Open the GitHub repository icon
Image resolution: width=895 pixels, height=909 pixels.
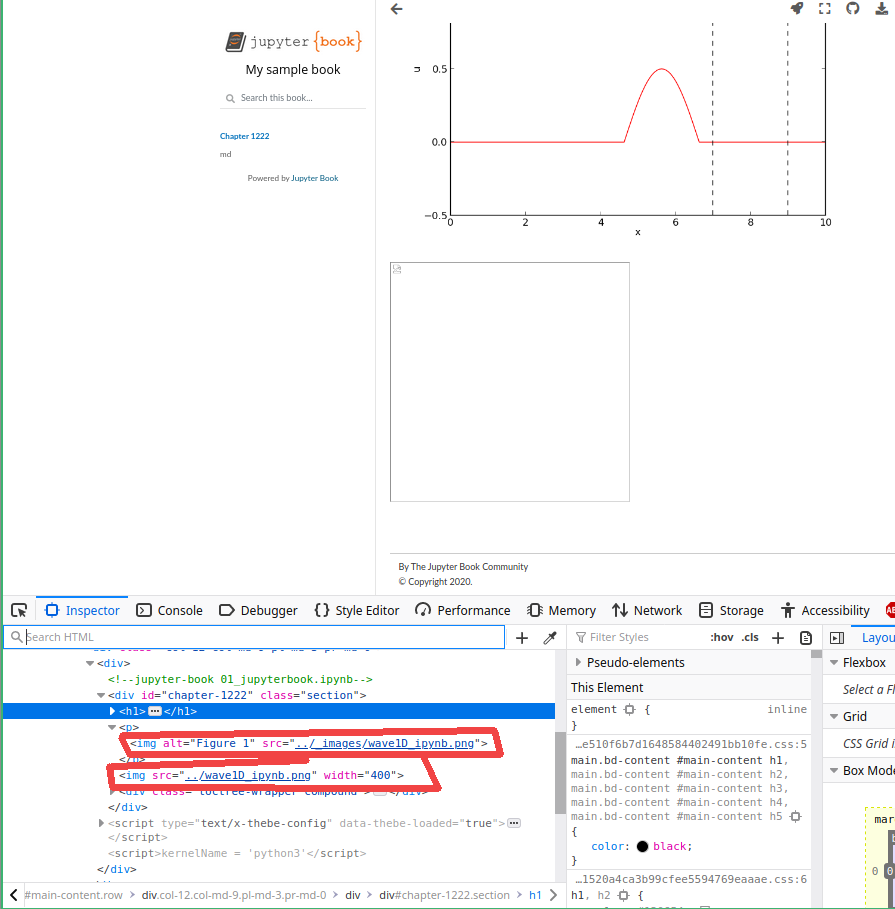[x=851, y=9]
